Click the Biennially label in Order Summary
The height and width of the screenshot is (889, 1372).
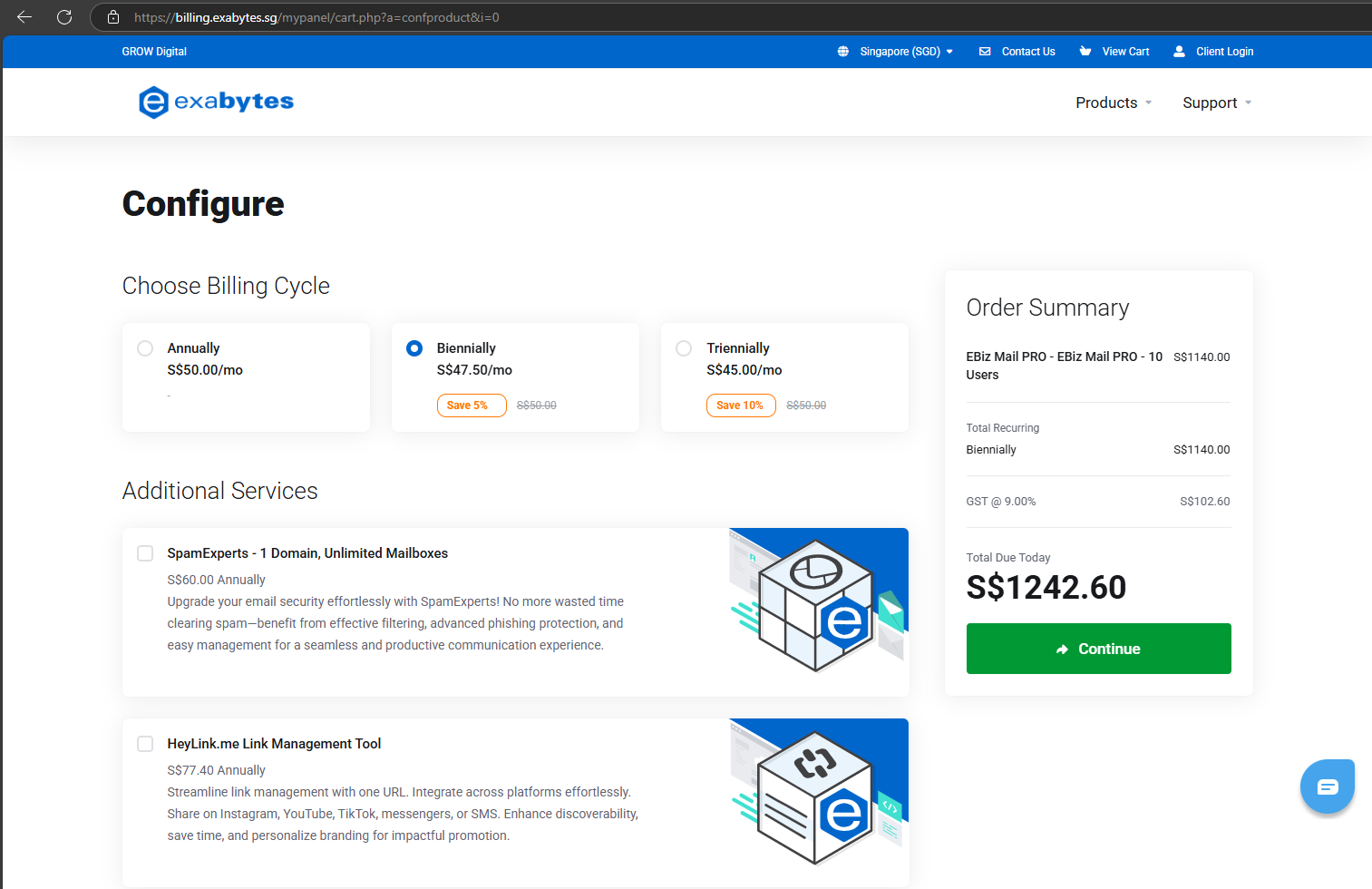pos(991,450)
